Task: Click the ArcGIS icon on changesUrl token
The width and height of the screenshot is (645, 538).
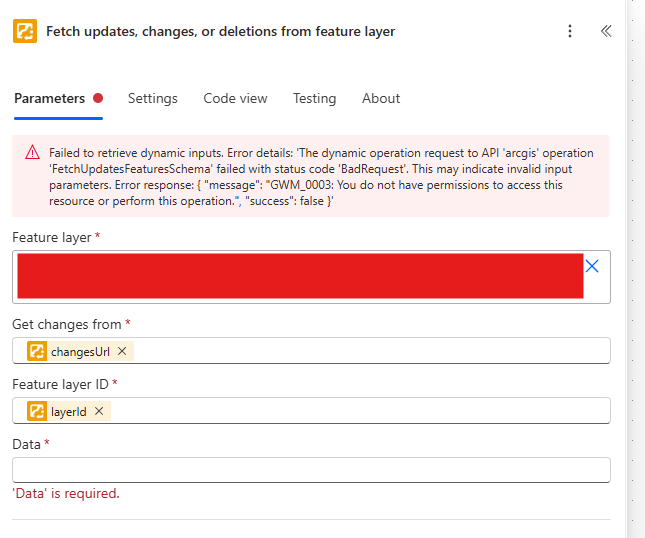Action: click(x=37, y=351)
